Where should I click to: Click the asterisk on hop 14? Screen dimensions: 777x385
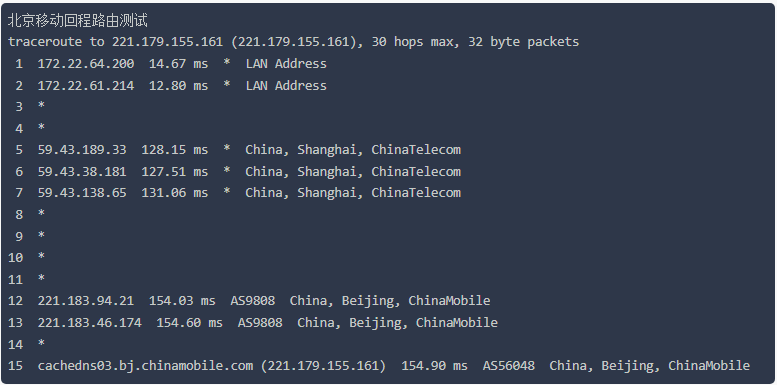41,343
